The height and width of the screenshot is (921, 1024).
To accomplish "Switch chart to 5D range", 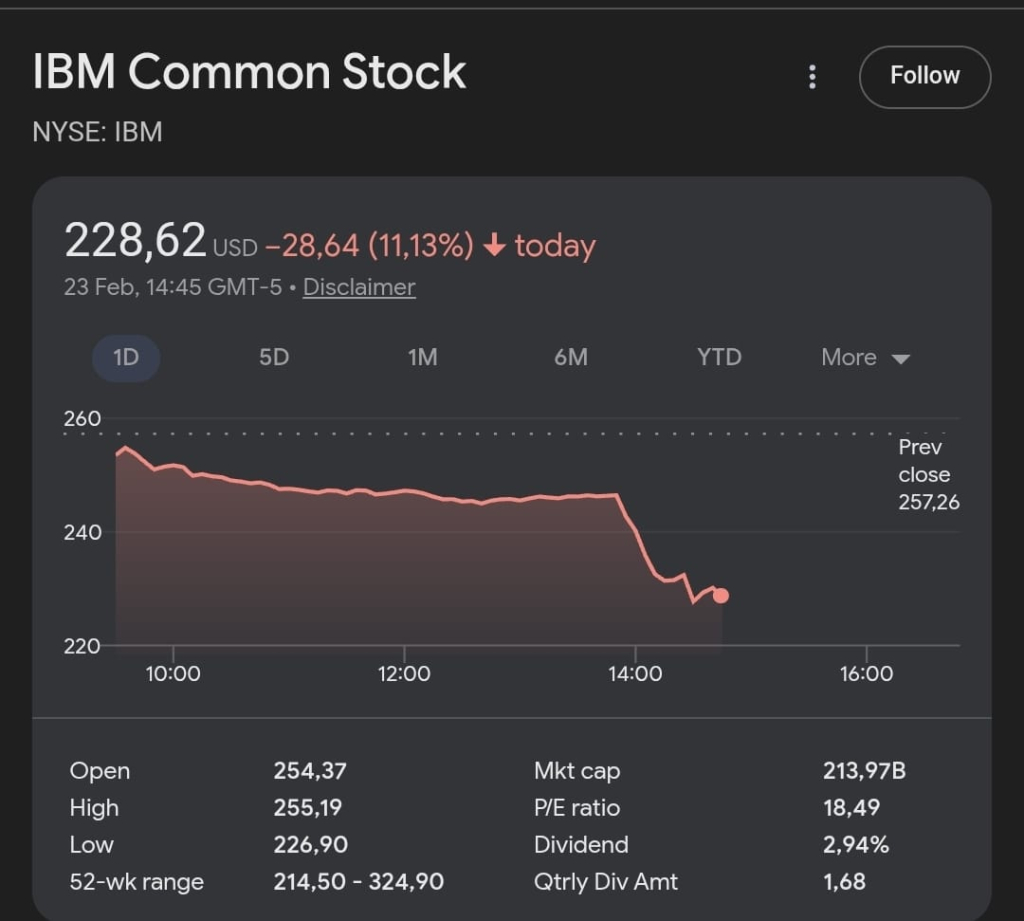I will (x=274, y=358).
